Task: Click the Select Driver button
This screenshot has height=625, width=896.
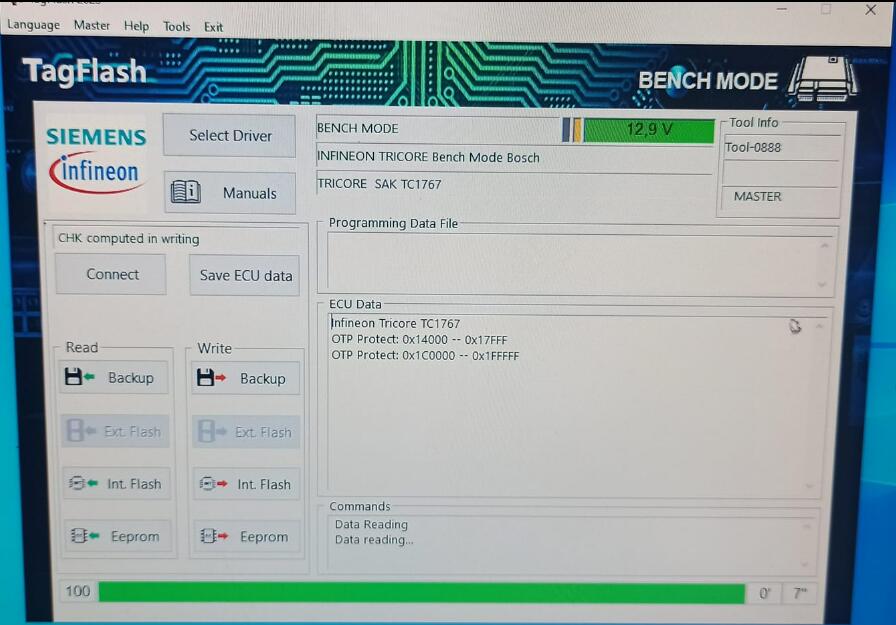Action: (x=230, y=135)
